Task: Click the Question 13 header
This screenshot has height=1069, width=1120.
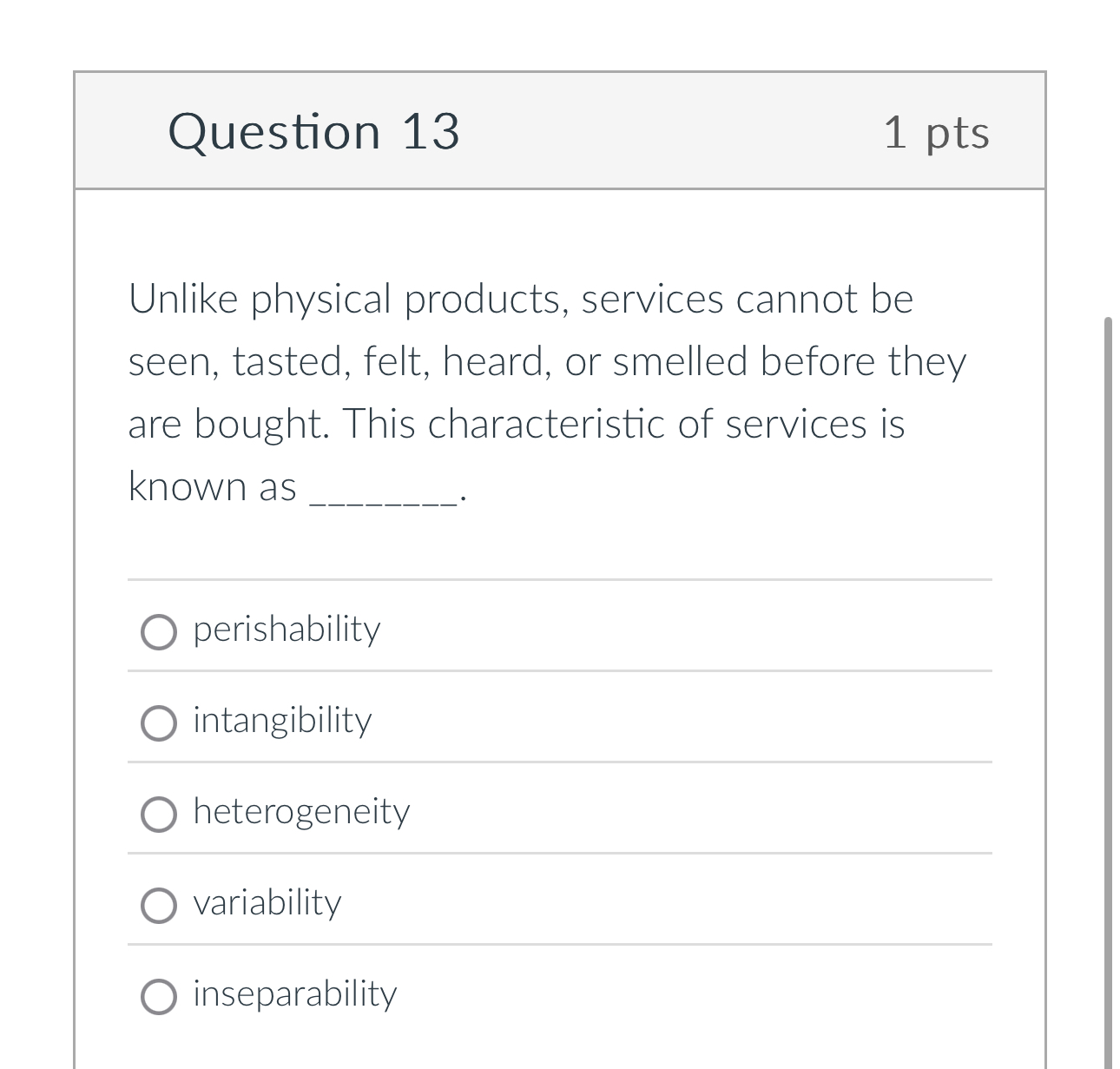Action: click(x=316, y=131)
